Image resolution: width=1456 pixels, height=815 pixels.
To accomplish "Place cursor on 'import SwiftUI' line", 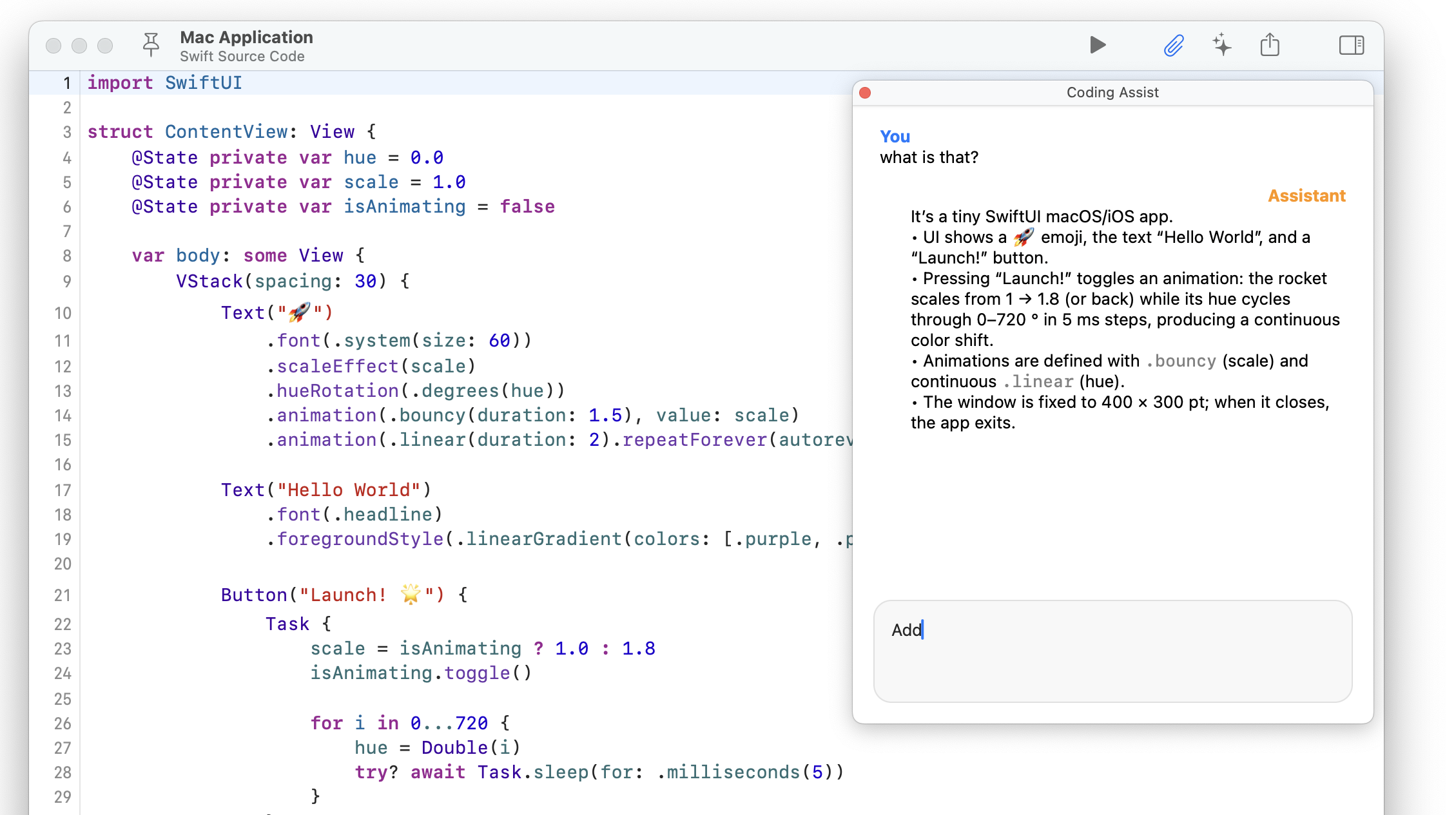I will pyautogui.click(x=166, y=82).
